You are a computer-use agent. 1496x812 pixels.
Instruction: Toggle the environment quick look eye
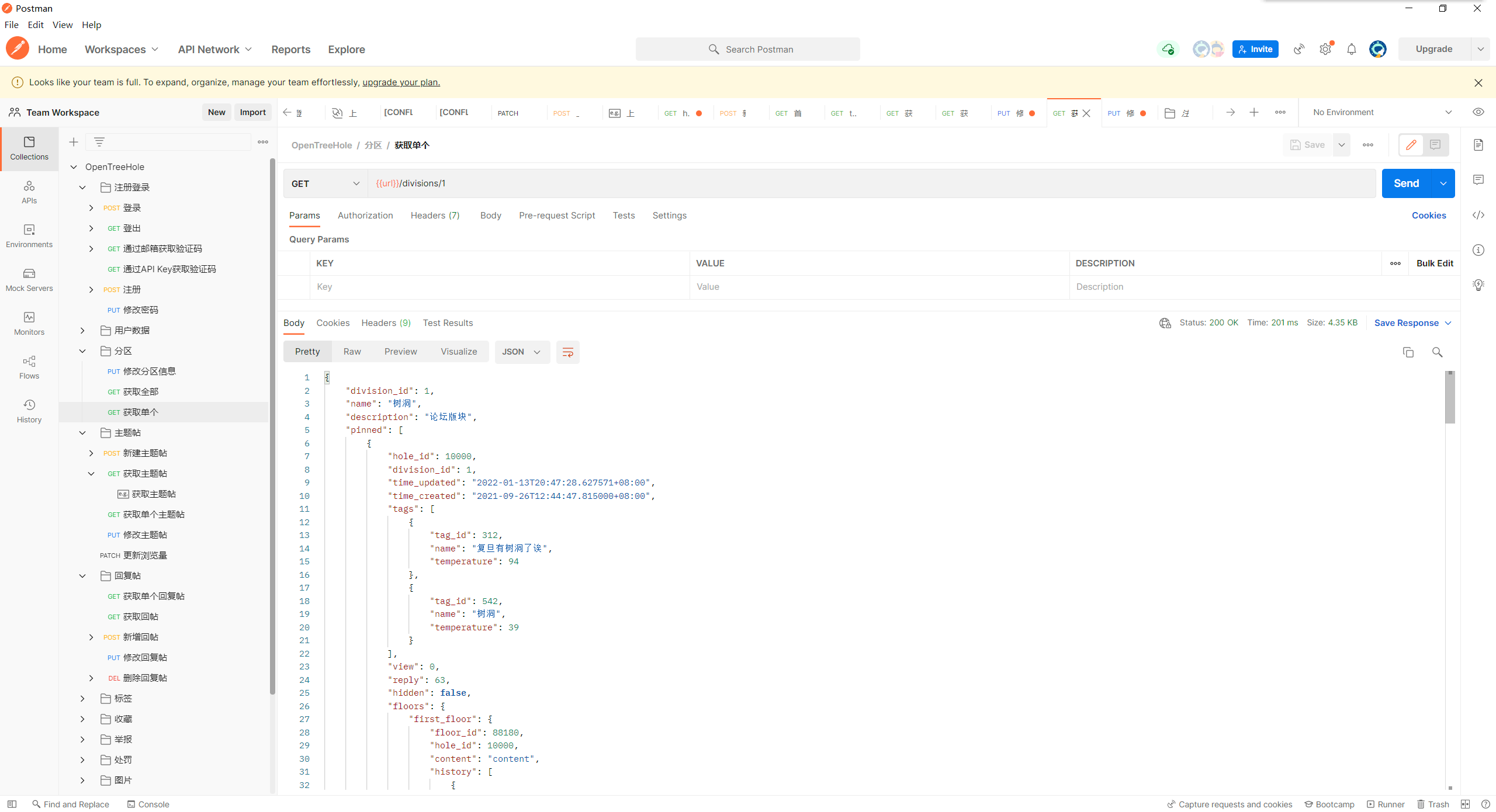pyautogui.click(x=1478, y=112)
